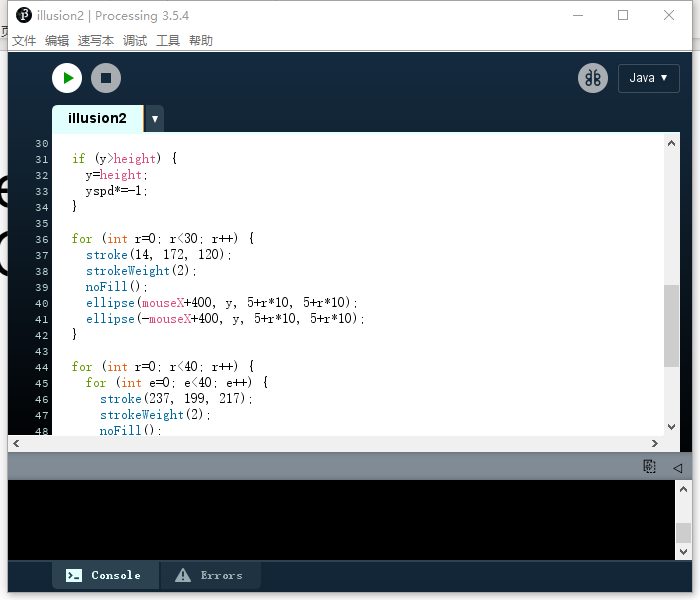Switch to the Errors tab
Viewport: 700px width, 600px height.
pos(210,575)
